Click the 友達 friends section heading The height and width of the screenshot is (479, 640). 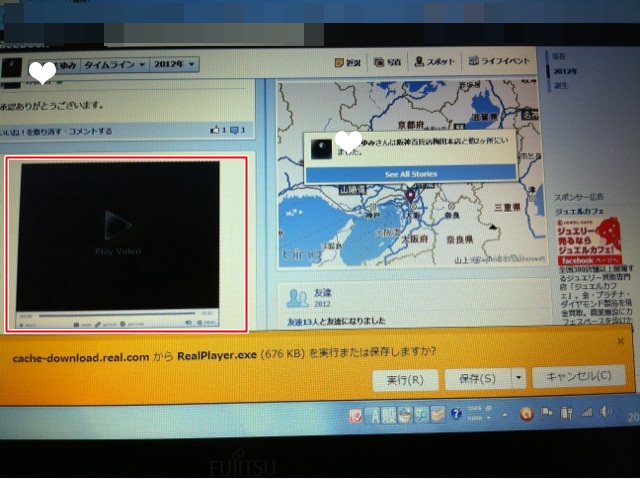322,293
